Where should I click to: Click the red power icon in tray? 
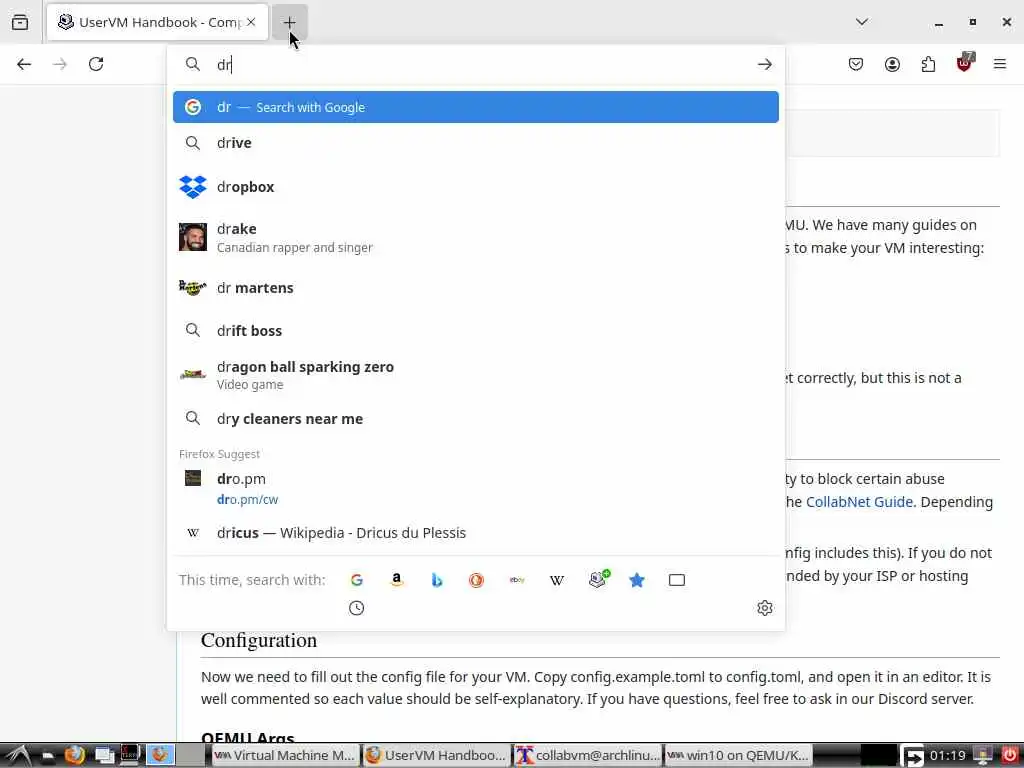pos(1010,756)
